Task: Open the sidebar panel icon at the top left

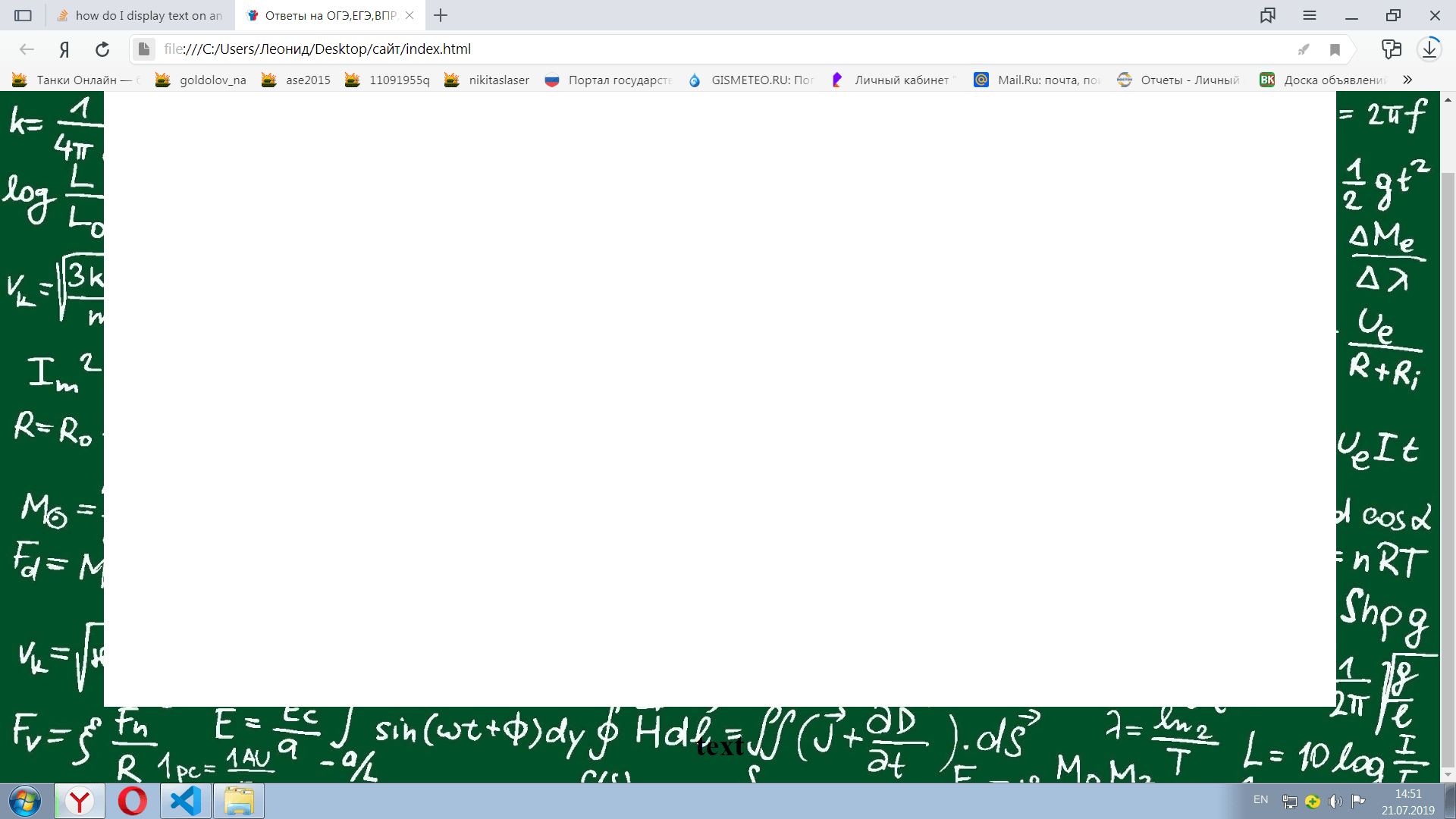Action: tap(24, 15)
